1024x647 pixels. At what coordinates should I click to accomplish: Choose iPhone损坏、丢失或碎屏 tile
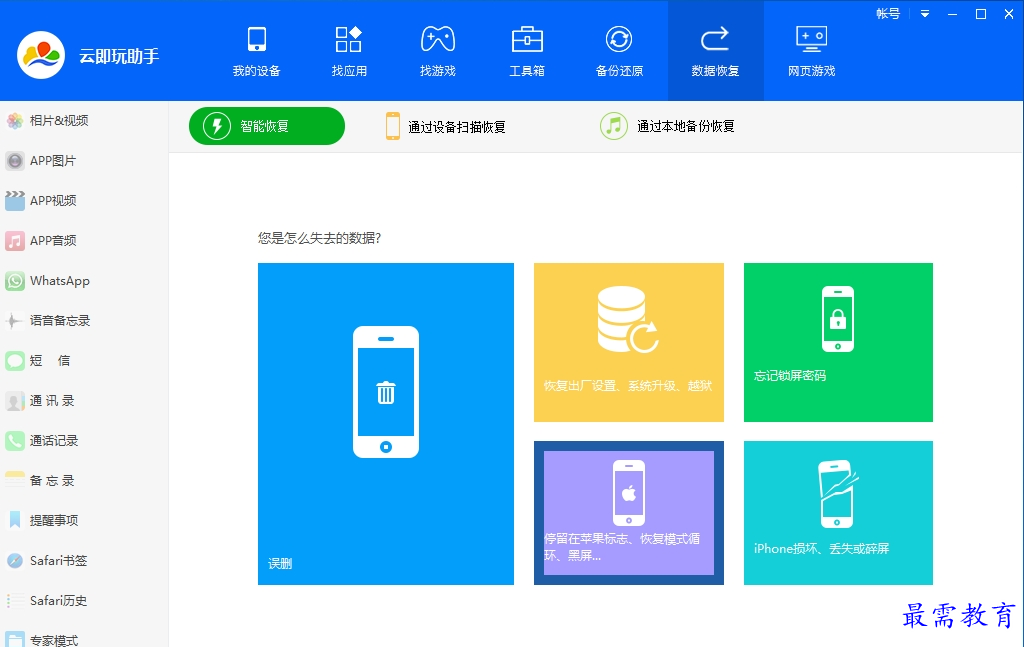(839, 513)
